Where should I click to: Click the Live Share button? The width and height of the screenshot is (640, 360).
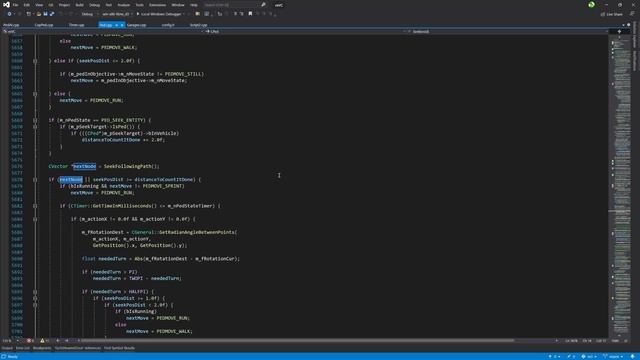[611, 14]
